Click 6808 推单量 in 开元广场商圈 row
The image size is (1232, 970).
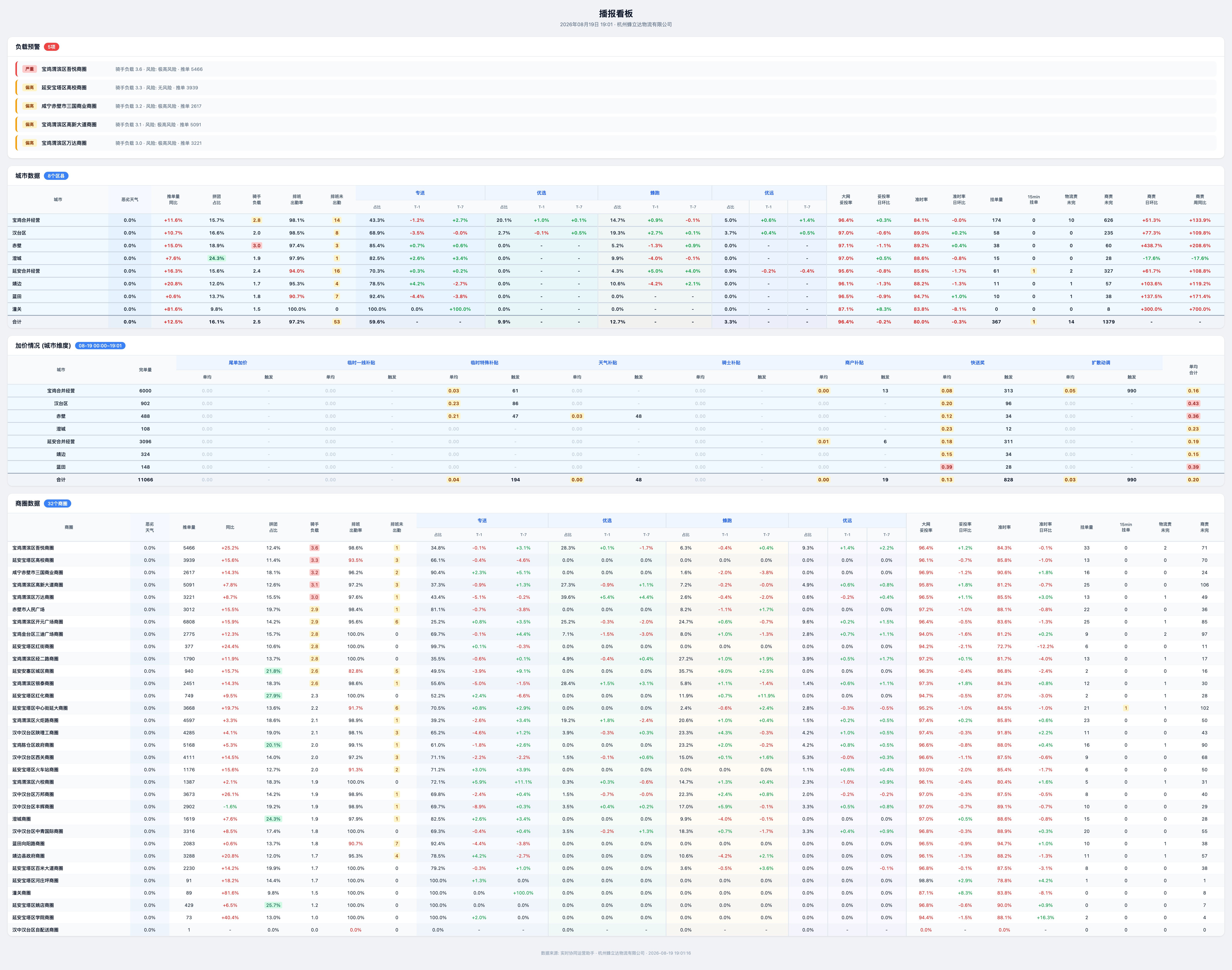click(x=189, y=622)
